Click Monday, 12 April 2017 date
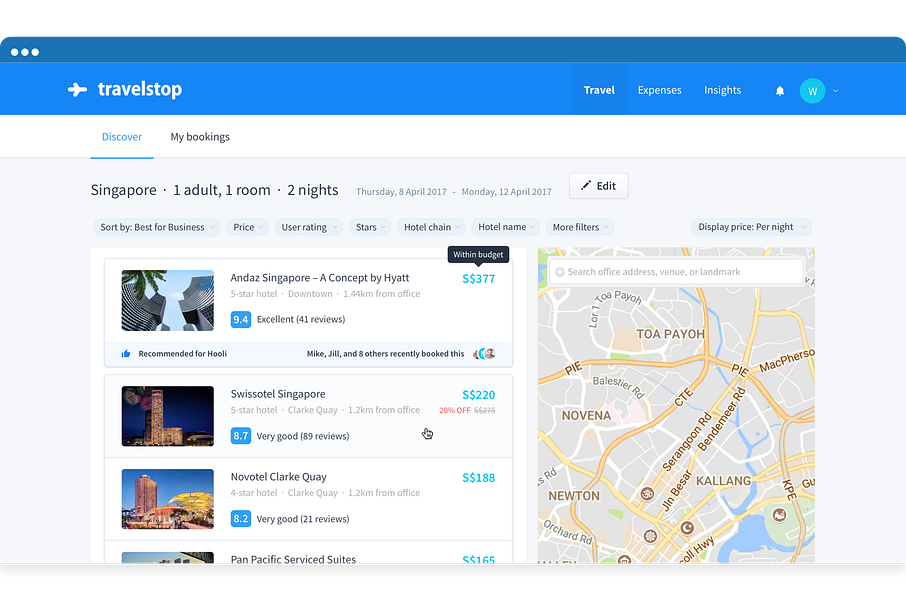Screen dimensions: 906x600 point(506,192)
